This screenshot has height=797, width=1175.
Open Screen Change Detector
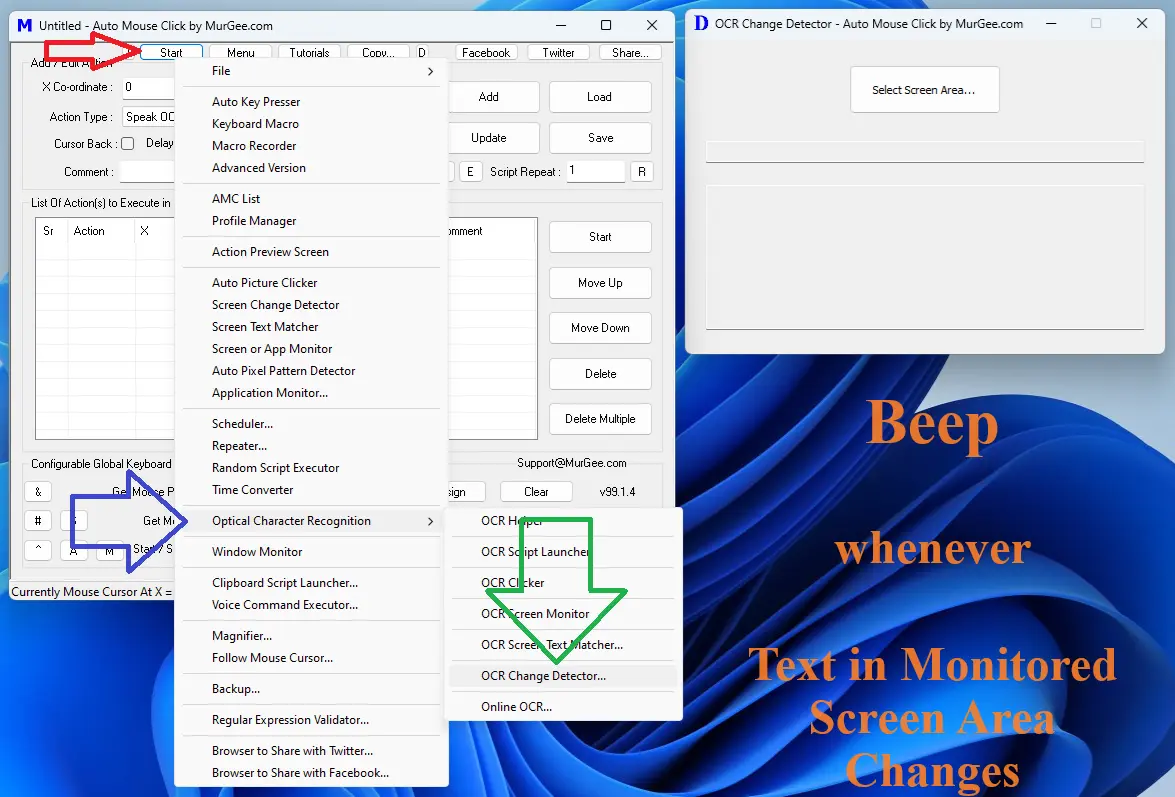[x=311, y=305]
